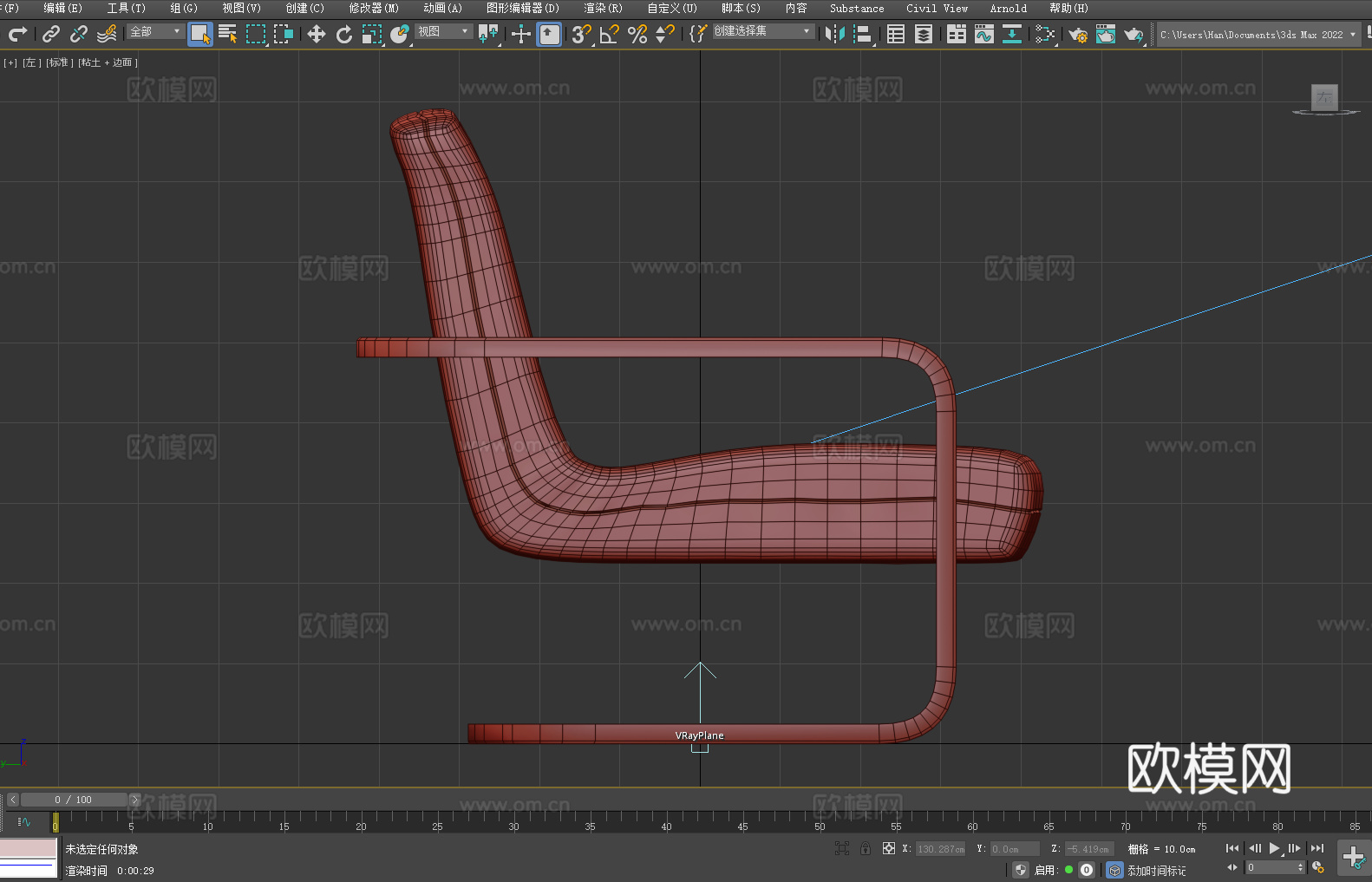The height and width of the screenshot is (882, 1372).
Task: Click time slider handle 0 / 100
Action: (x=74, y=800)
